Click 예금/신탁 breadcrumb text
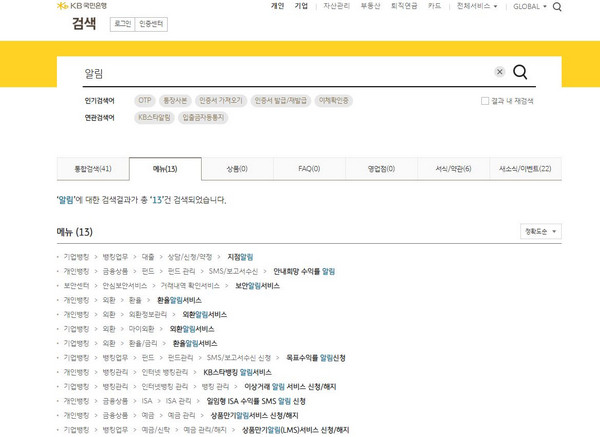This screenshot has width=600, height=437. (x=155, y=430)
